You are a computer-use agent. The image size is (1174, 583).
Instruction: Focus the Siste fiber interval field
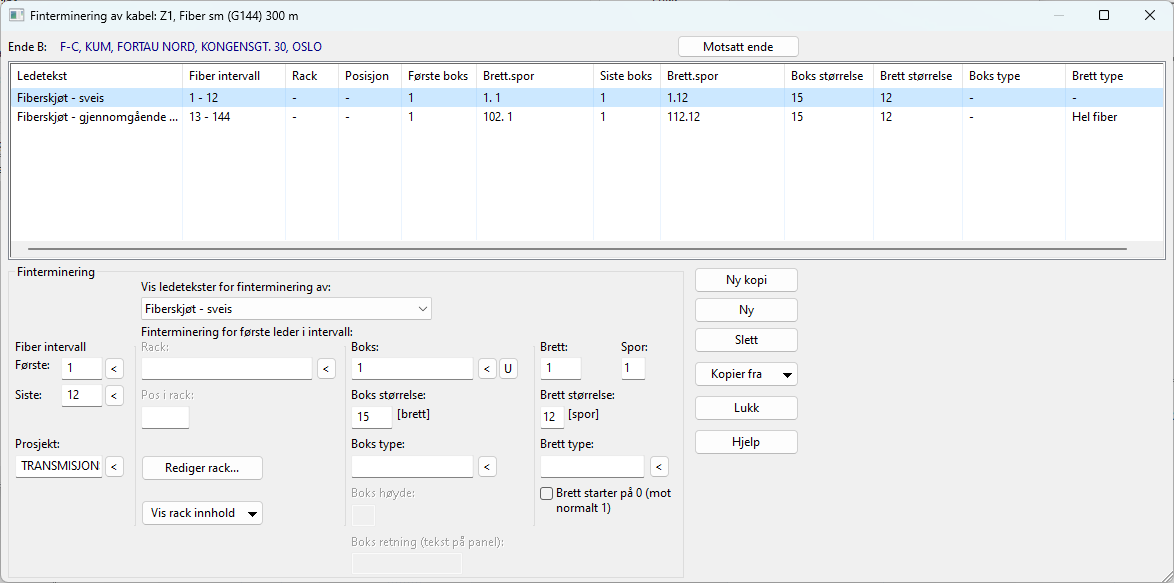(x=82, y=395)
